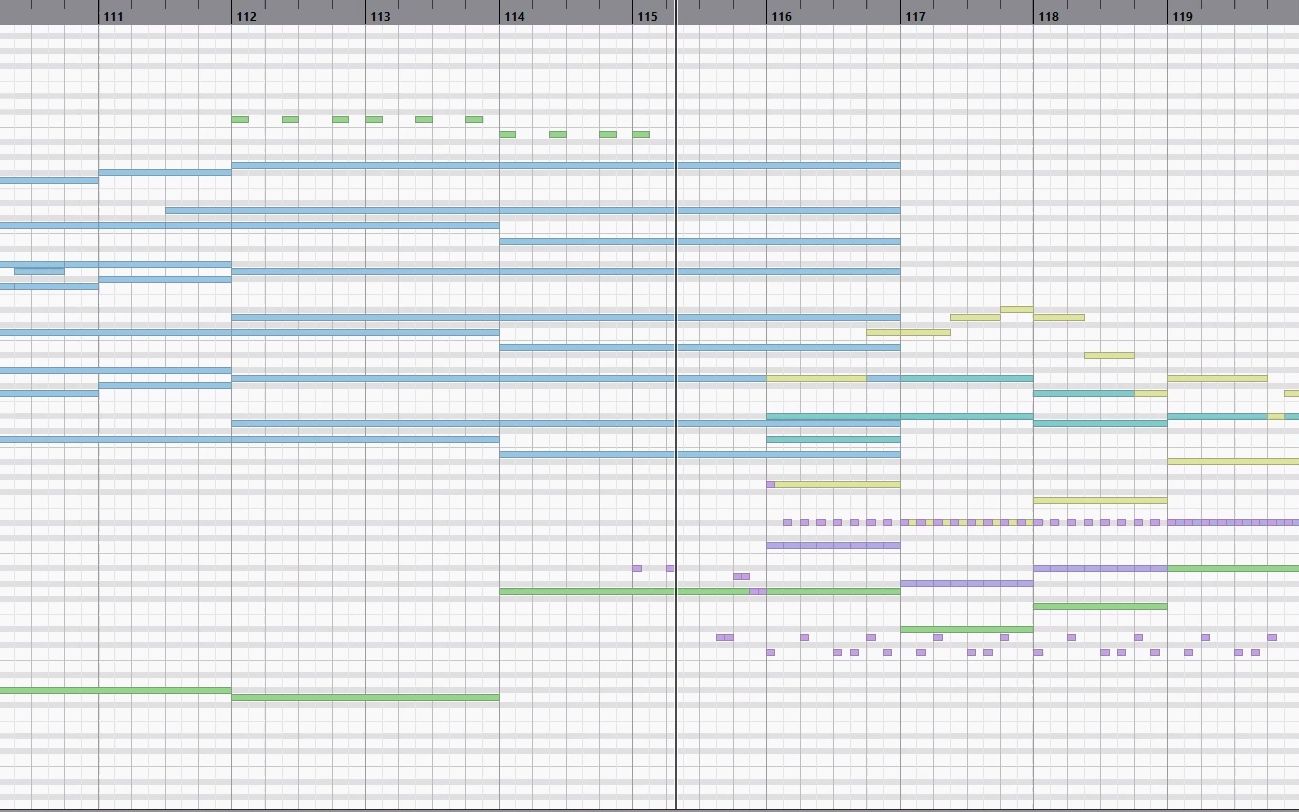This screenshot has height=812, width=1299.
Task: Select the lowest teal note in bar 116
Action: (833, 439)
